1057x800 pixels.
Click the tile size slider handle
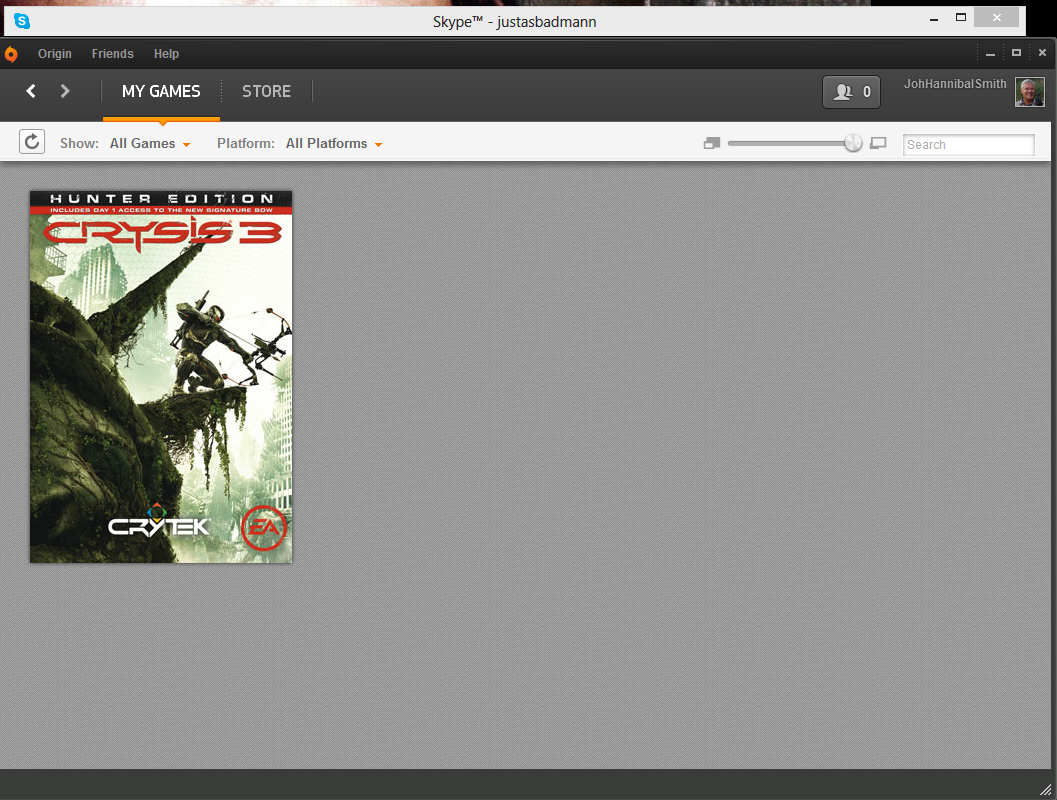(853, 143)
